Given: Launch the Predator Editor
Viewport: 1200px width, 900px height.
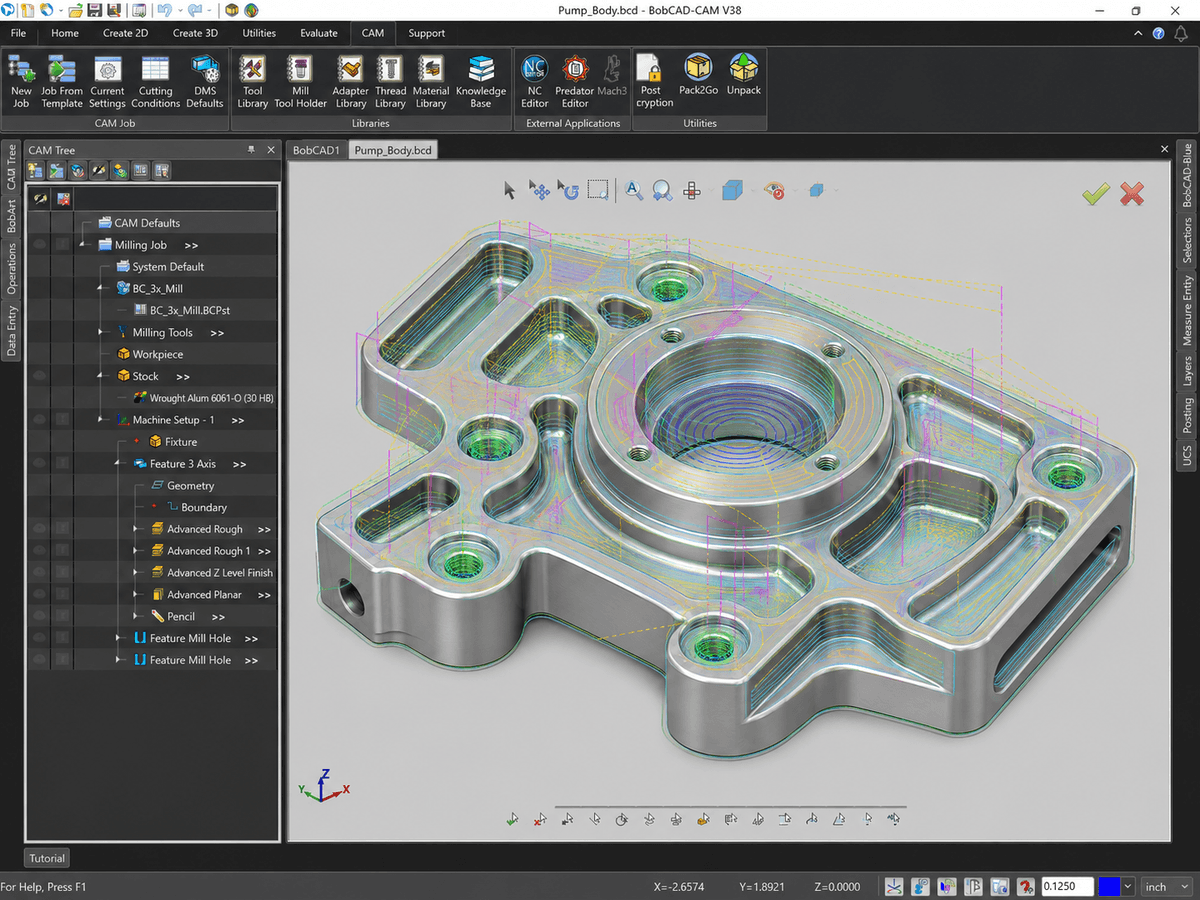Looking at the screenshot, I should click(575, 81).
